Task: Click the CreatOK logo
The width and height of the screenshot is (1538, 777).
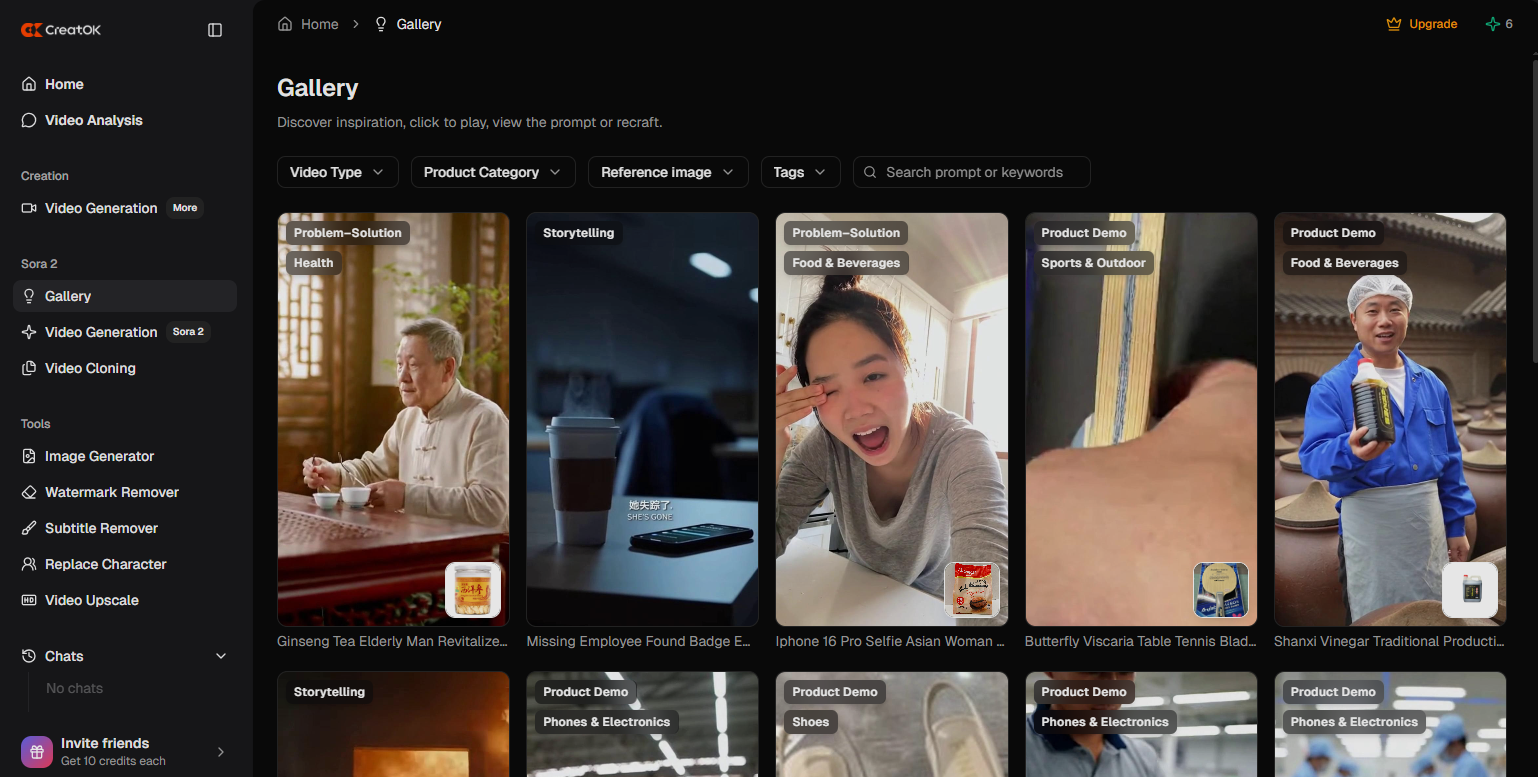Action: point(62,30)
